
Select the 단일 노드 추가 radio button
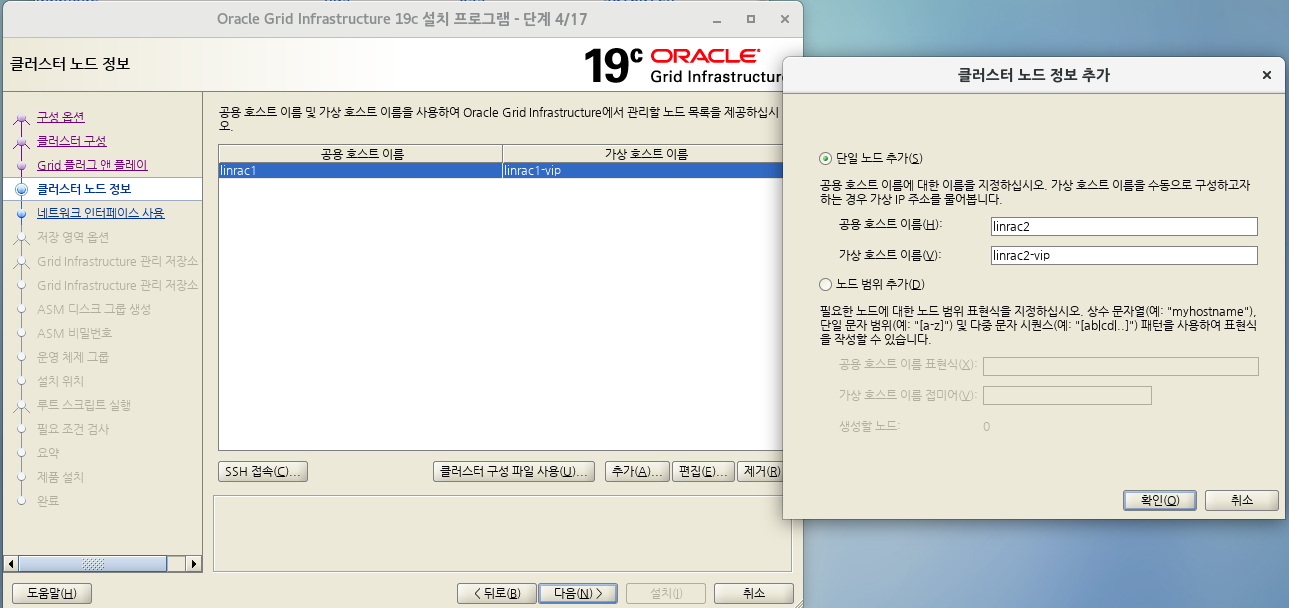(x=825, y=158)
